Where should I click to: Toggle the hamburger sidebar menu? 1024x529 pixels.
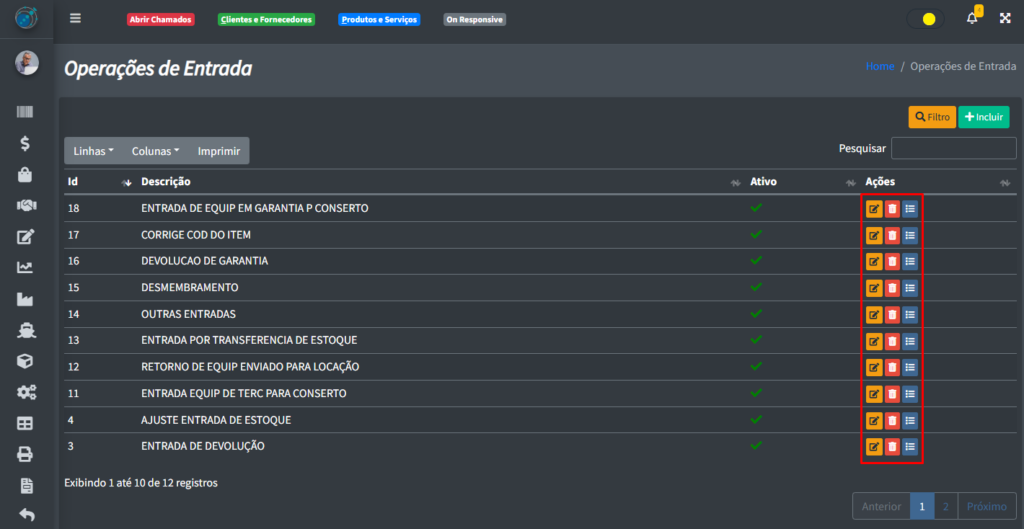pos(75,18)
